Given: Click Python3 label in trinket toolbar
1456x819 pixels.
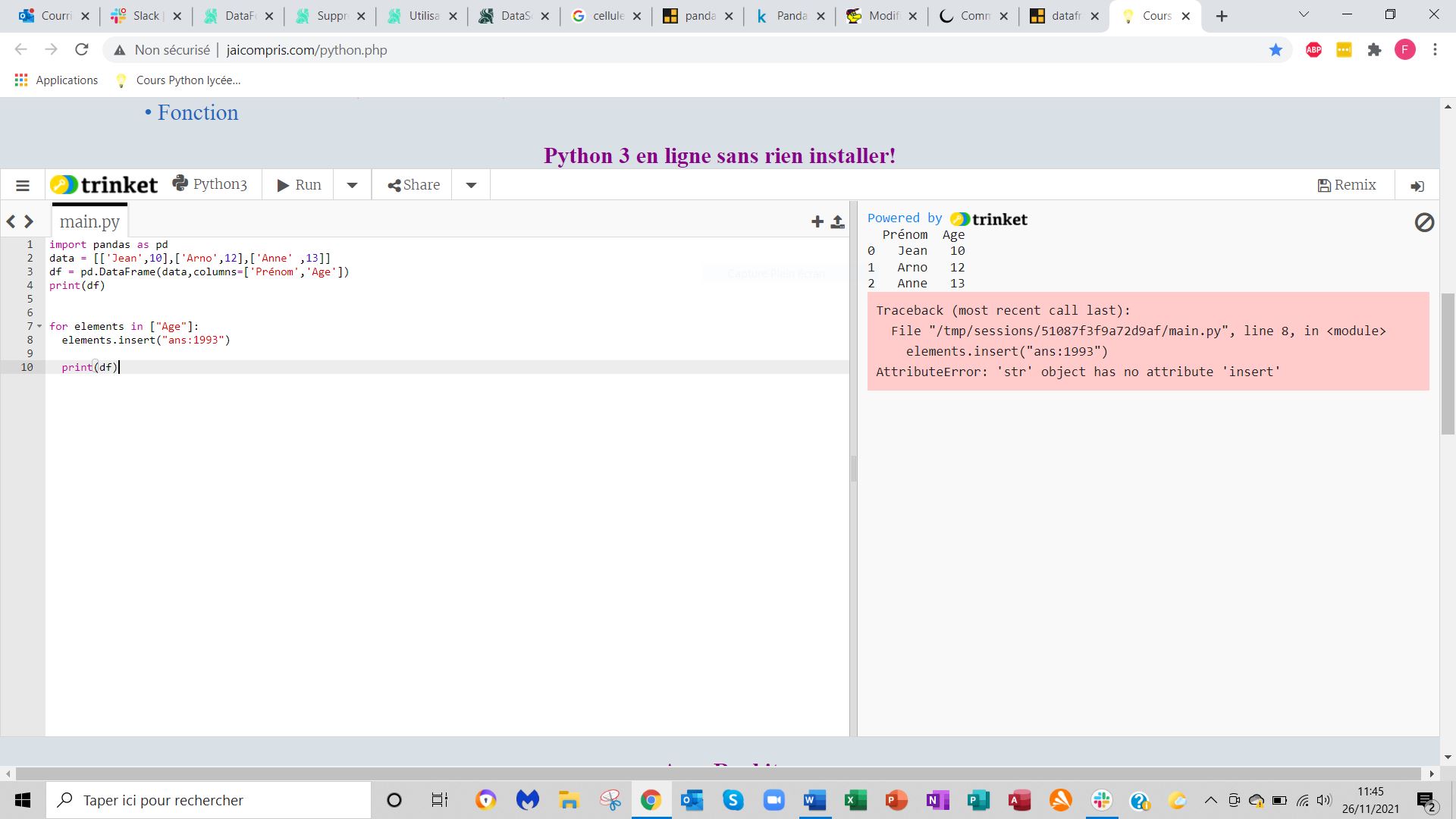Looking at the screenshot, I should point(210,184).
